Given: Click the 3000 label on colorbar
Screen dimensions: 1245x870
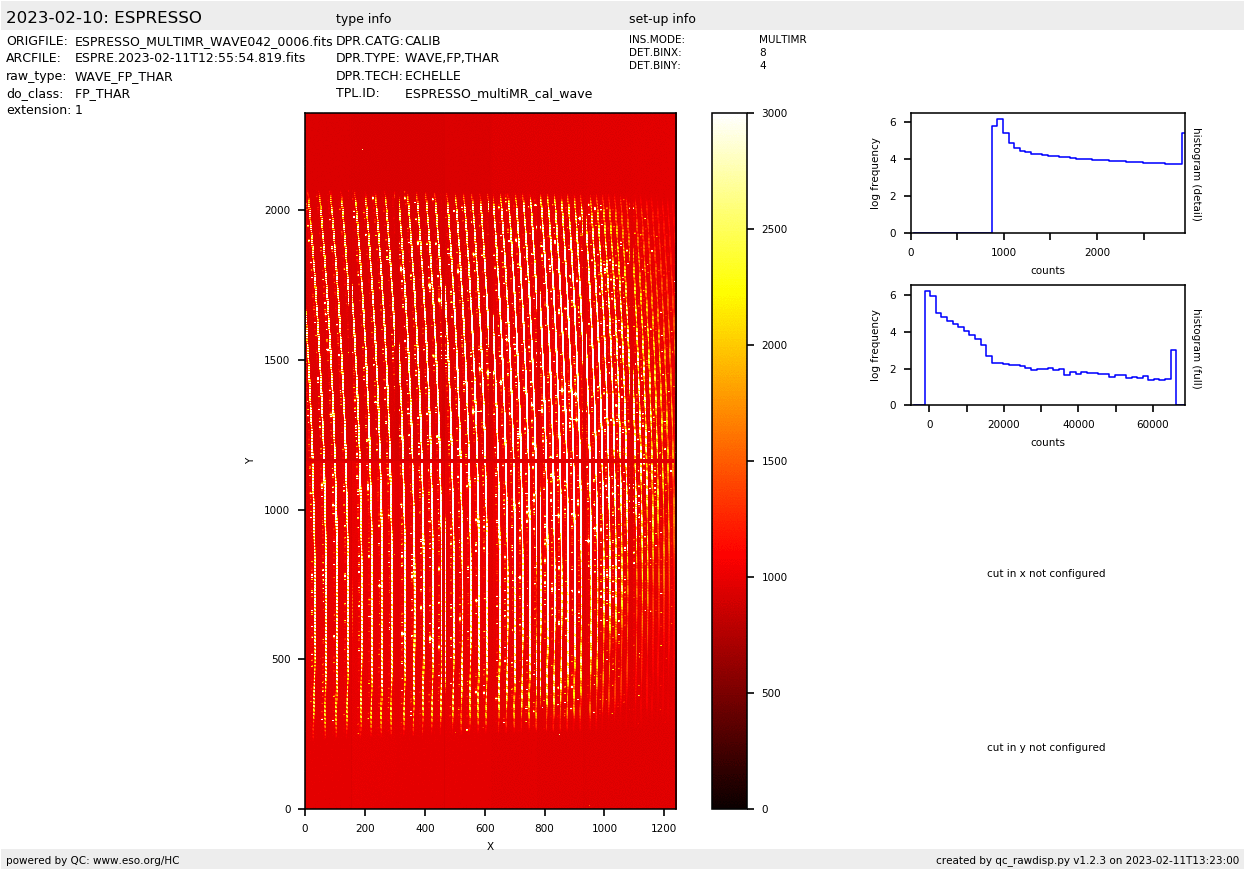Looking at the screenshot, I should tap(774, 114).
